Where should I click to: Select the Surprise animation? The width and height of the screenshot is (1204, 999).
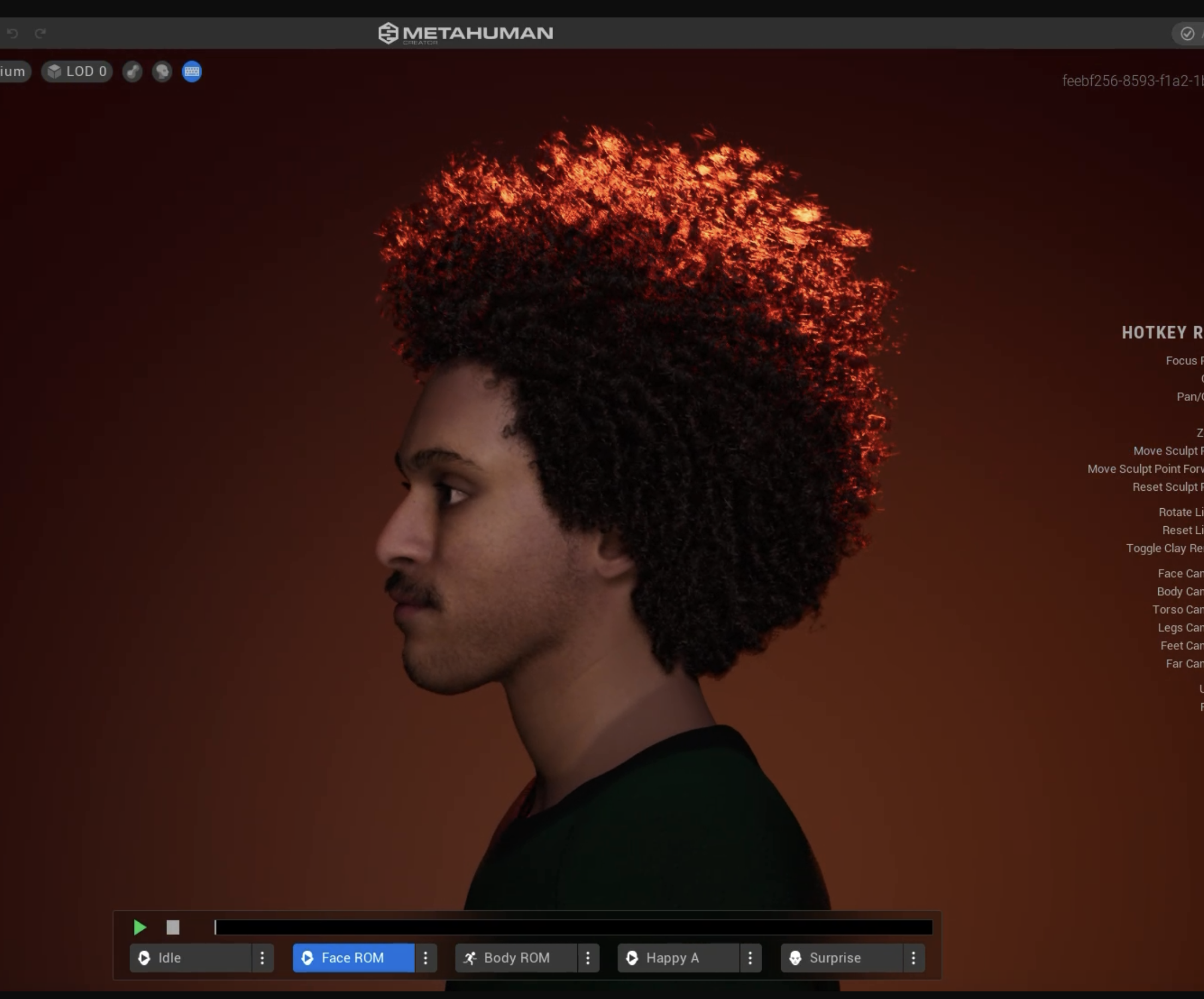[x=841, y=958]
